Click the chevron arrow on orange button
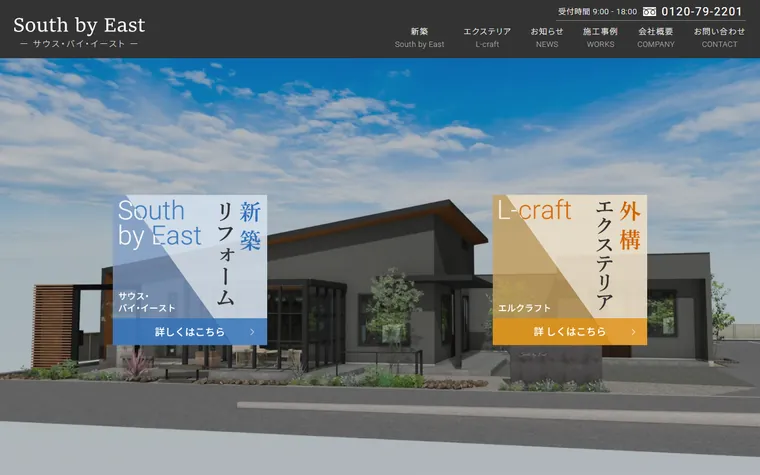760x475 pixels. pyautogui.click(x=633, y=332)
